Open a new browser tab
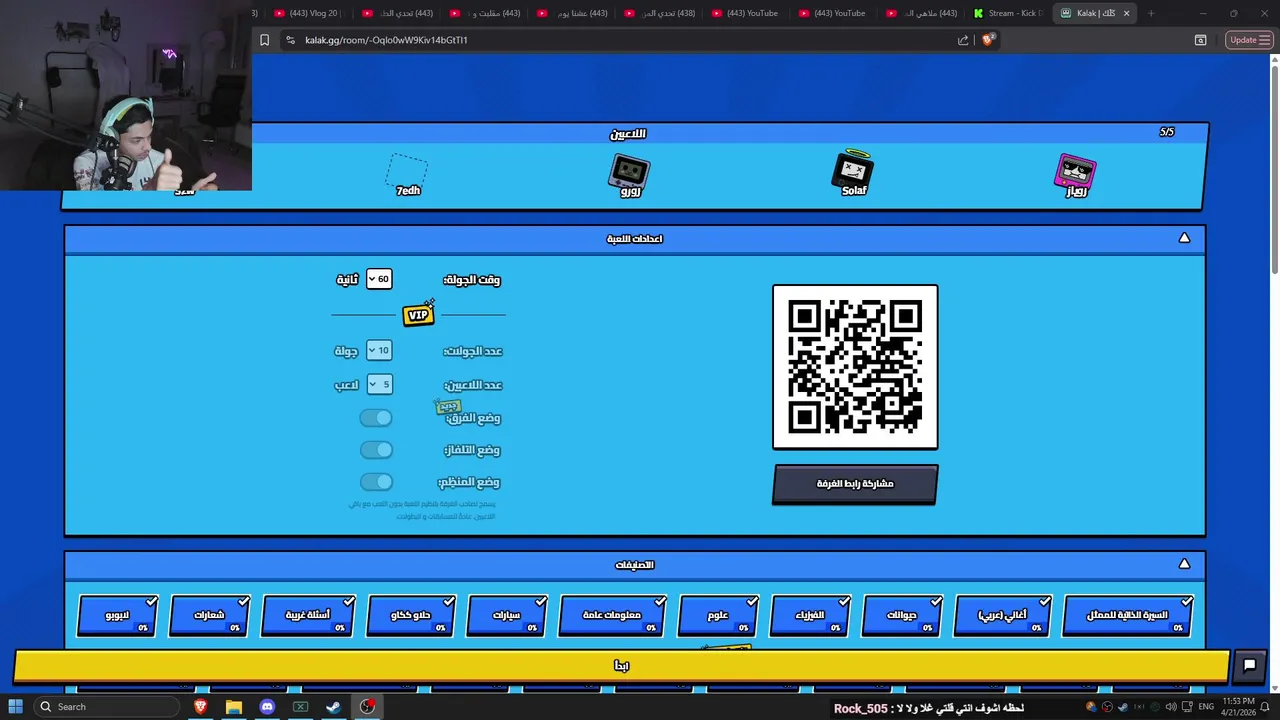The width and height of the screenshot is (1280, 720). [1151, 13]
